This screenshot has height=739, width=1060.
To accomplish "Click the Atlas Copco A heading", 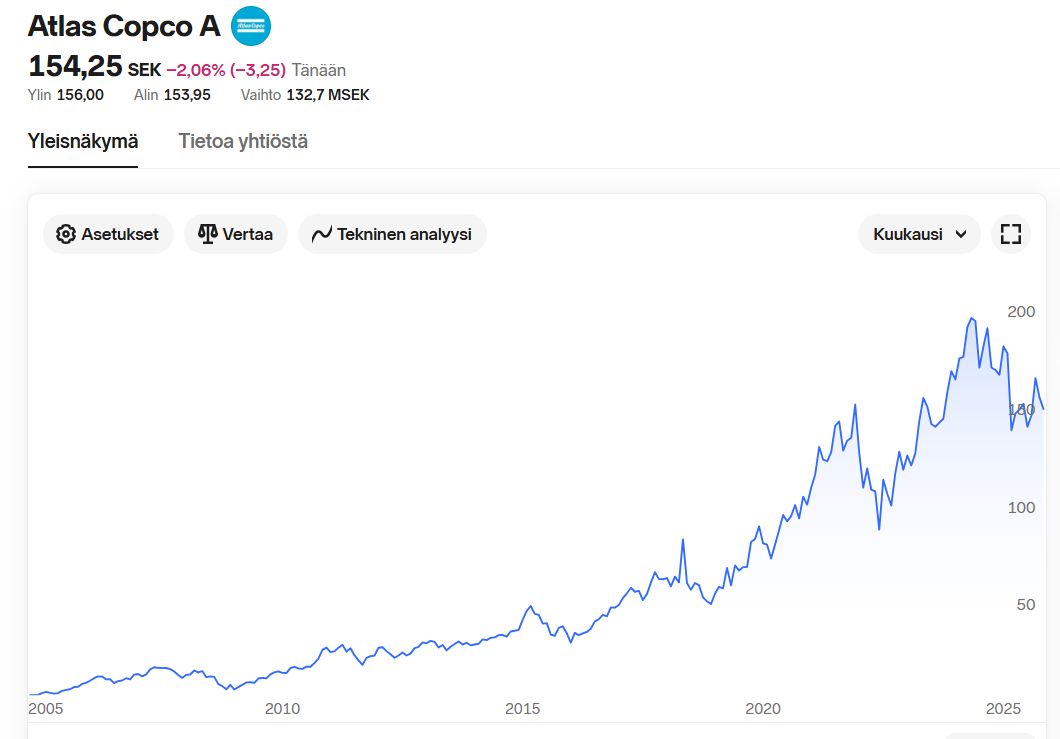I will pyautogui.click(x=124, y=26).
